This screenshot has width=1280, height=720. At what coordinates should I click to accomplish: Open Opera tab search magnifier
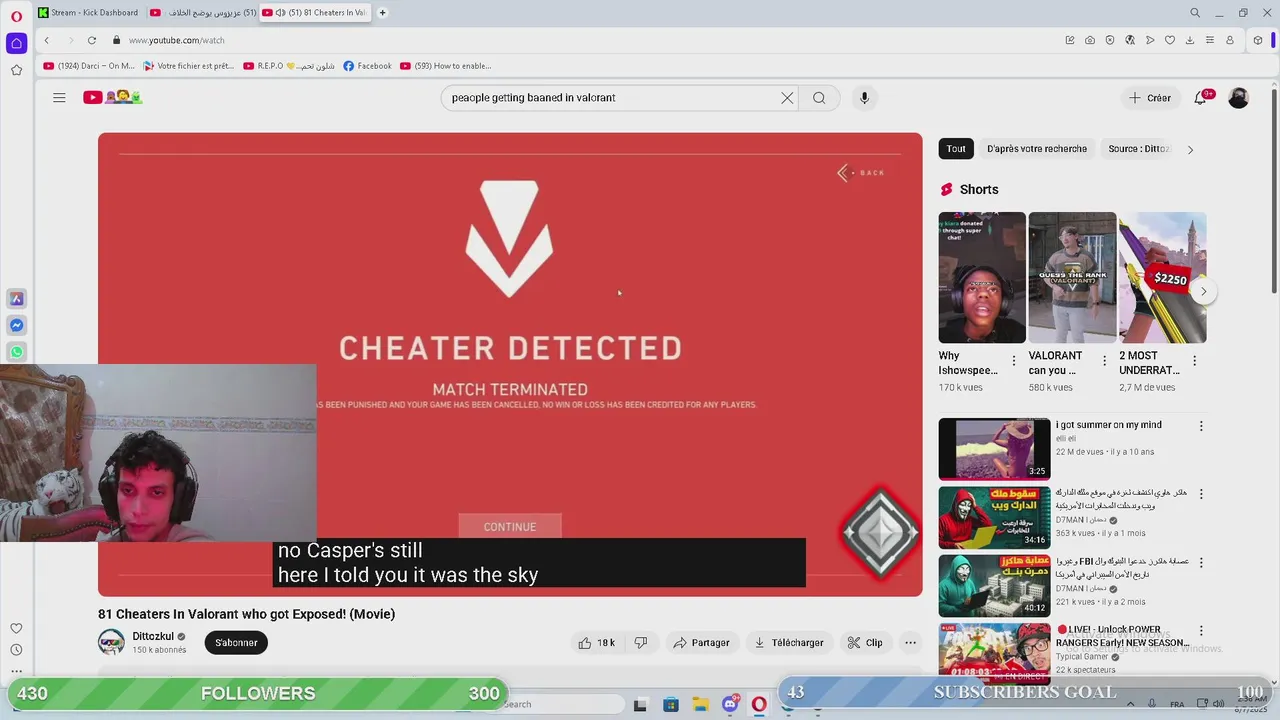[1195, 13]
